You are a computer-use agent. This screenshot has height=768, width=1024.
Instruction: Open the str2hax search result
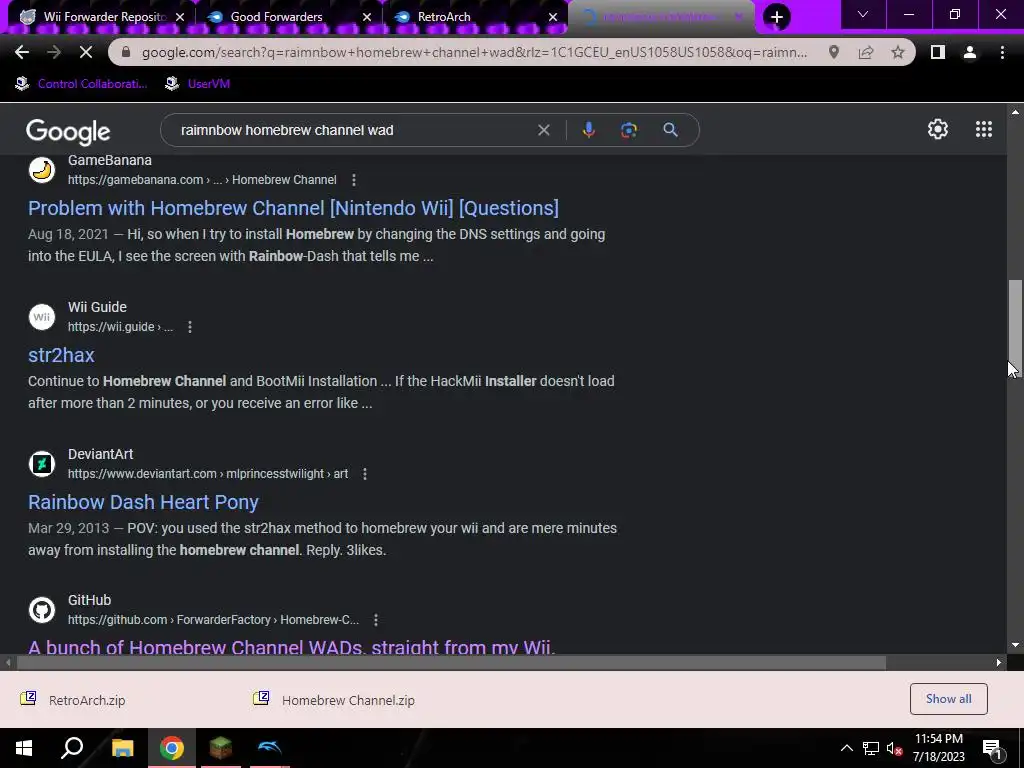61,355
